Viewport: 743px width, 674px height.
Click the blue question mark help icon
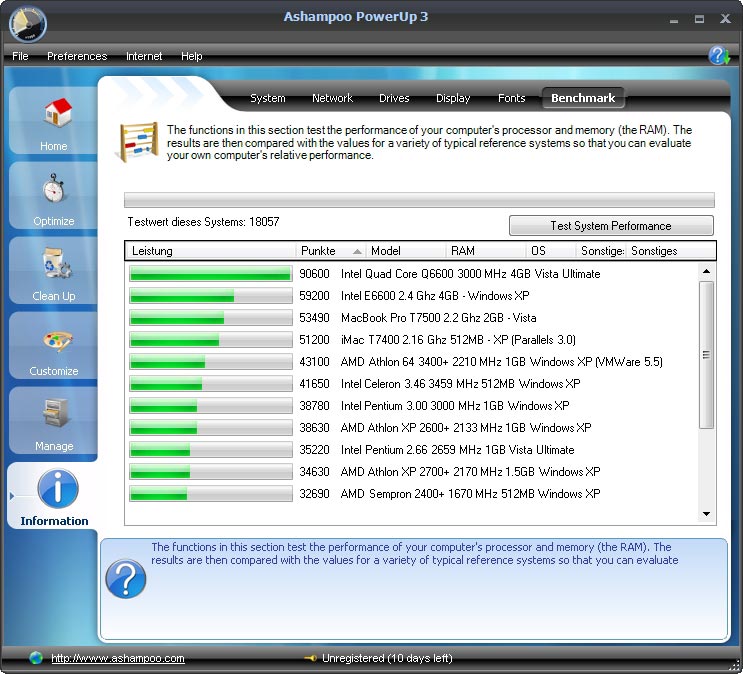pyautogui.click(x=126, y=579)
